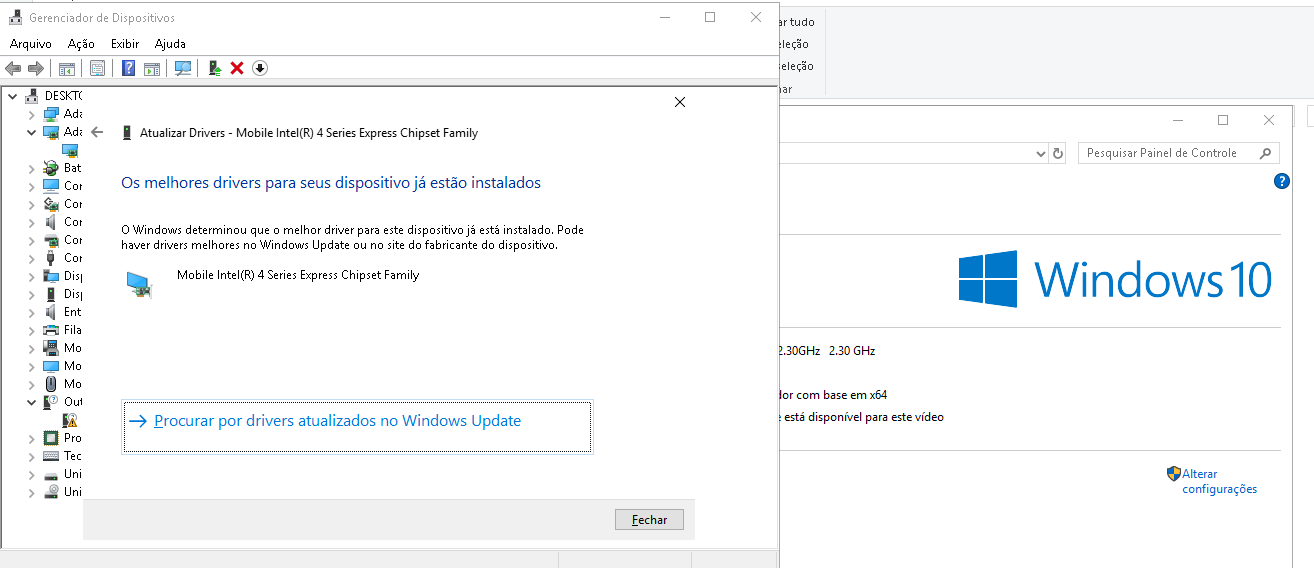Click the show/hide console tree icon

67,68
